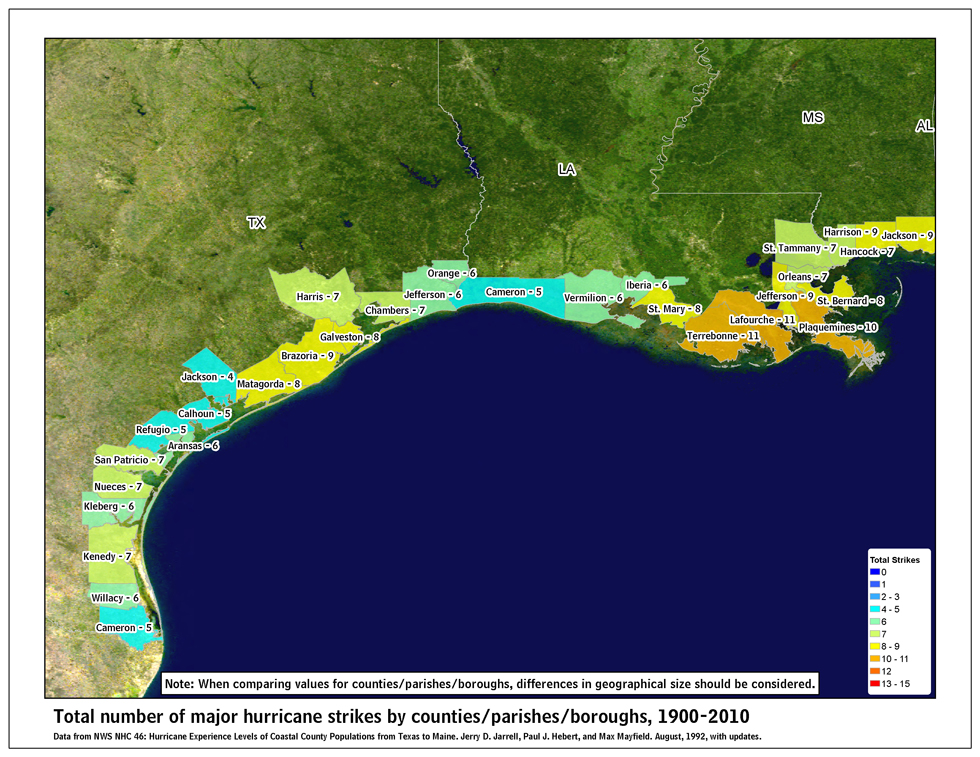Click the geographical size note text box
Viewport: 980px width, 757px height.
pos(491,684)
